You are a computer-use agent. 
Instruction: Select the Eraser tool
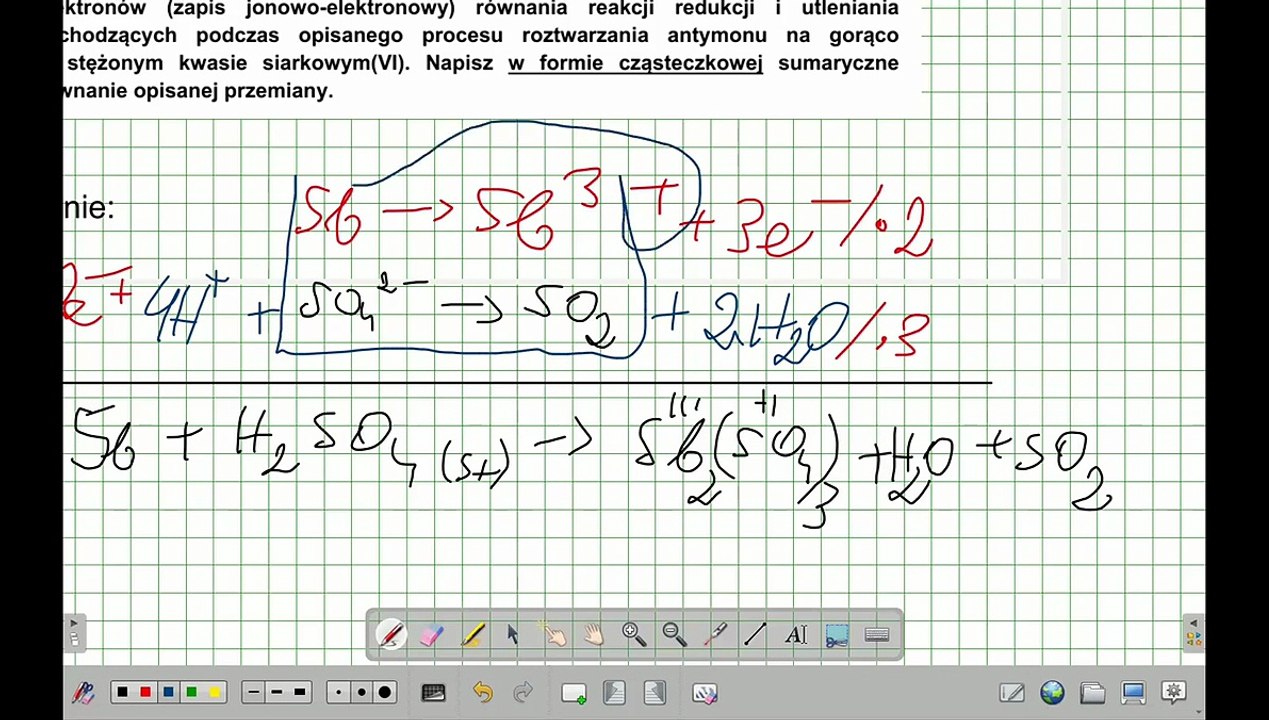(x=432, y=634)
